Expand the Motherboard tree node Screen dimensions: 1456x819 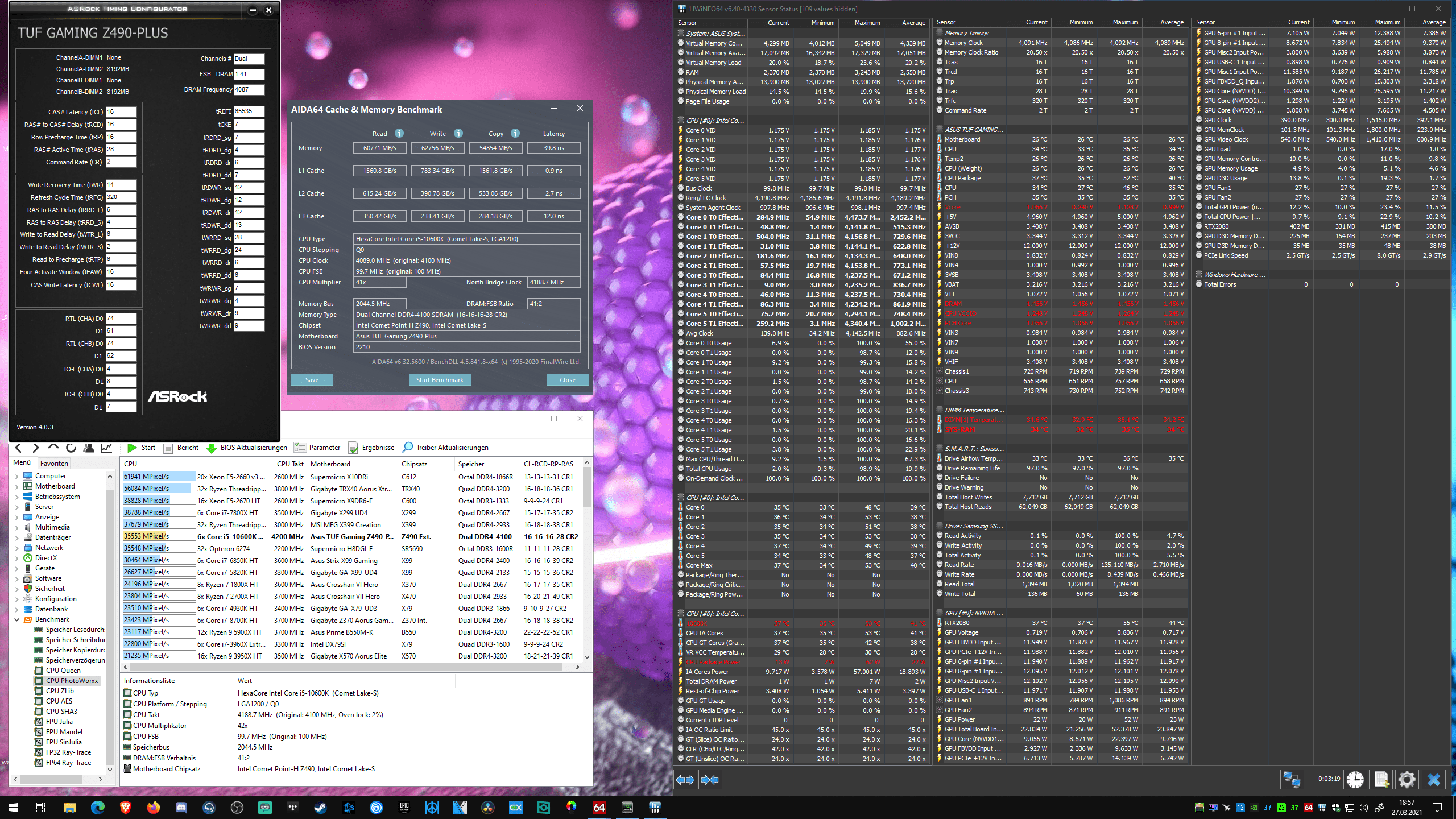click(16, 486)
